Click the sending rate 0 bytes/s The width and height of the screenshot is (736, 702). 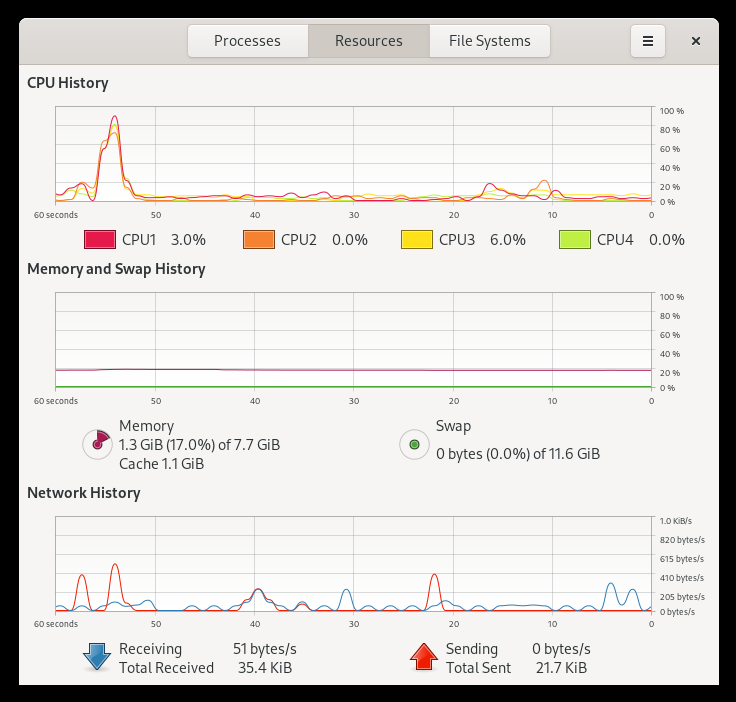(x=561, y=649)
